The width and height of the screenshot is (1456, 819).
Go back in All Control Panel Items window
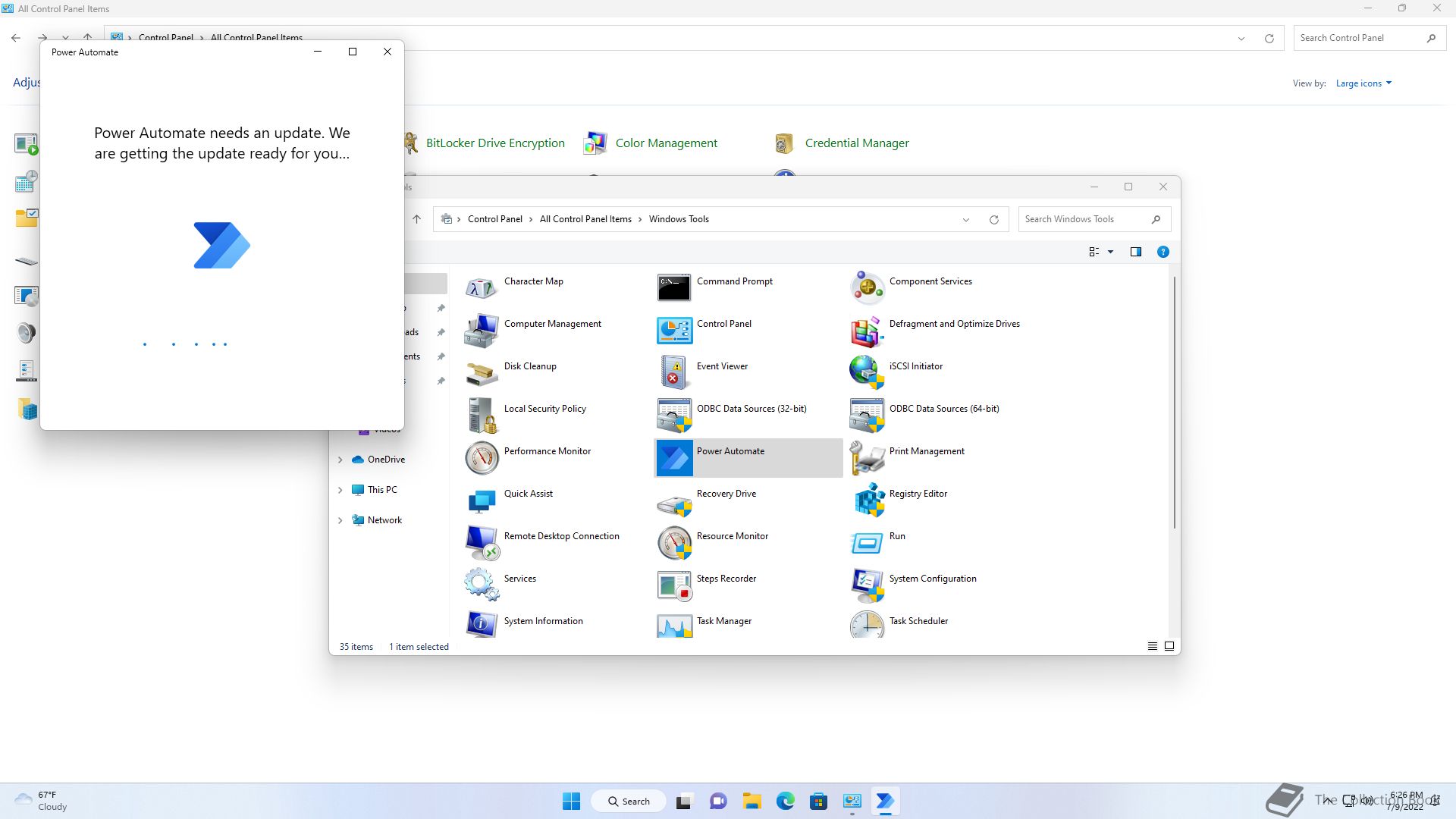[x=16, y=38]
